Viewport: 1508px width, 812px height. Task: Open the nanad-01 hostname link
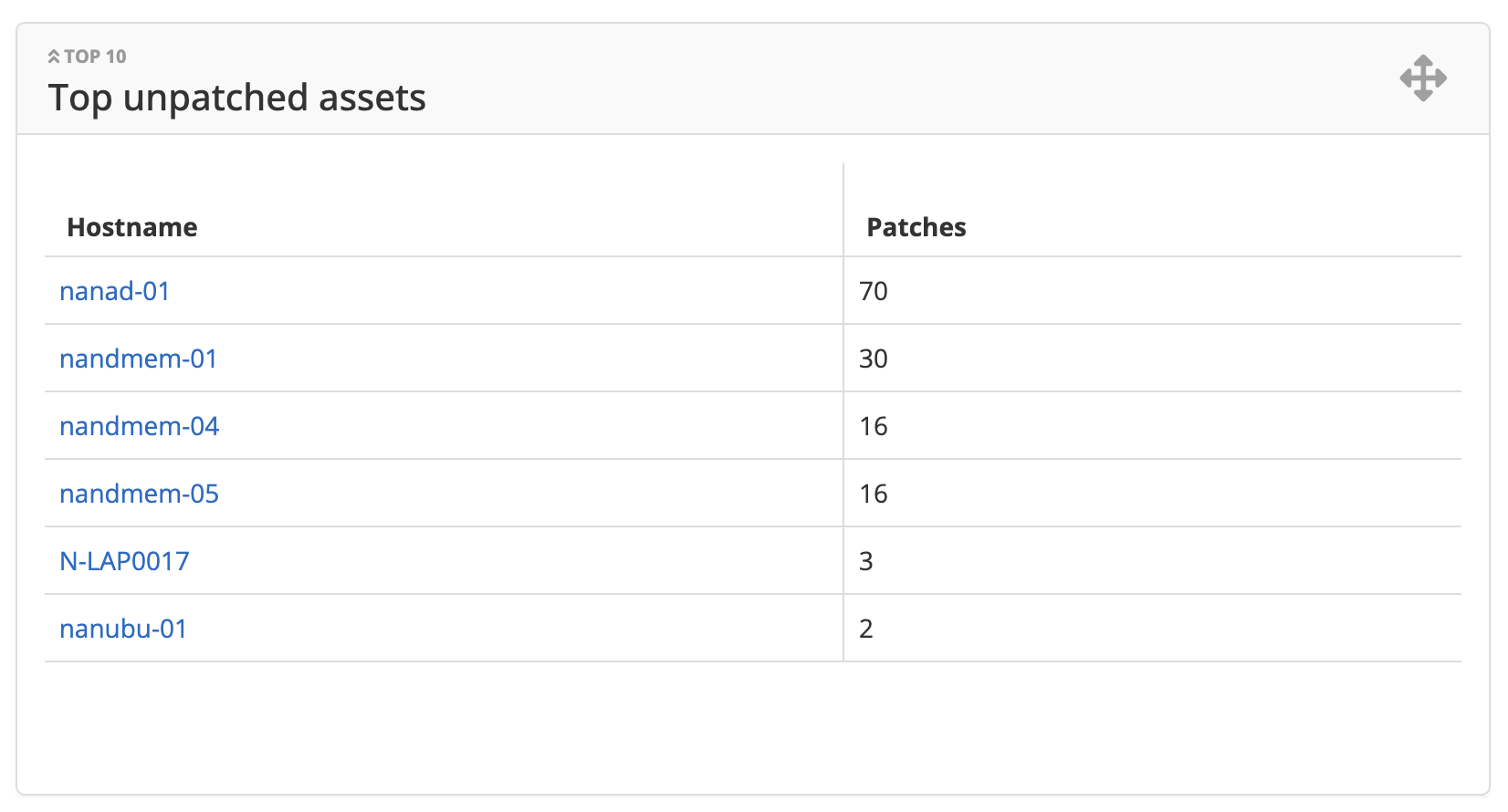115,291
